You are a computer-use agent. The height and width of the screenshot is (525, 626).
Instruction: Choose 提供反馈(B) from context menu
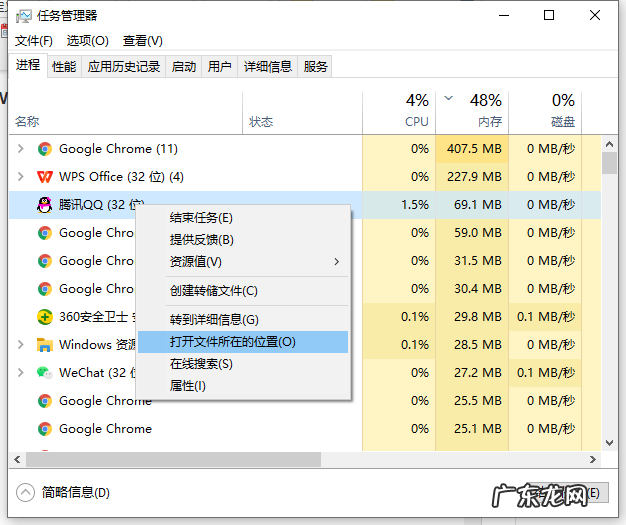coord(243,240)
